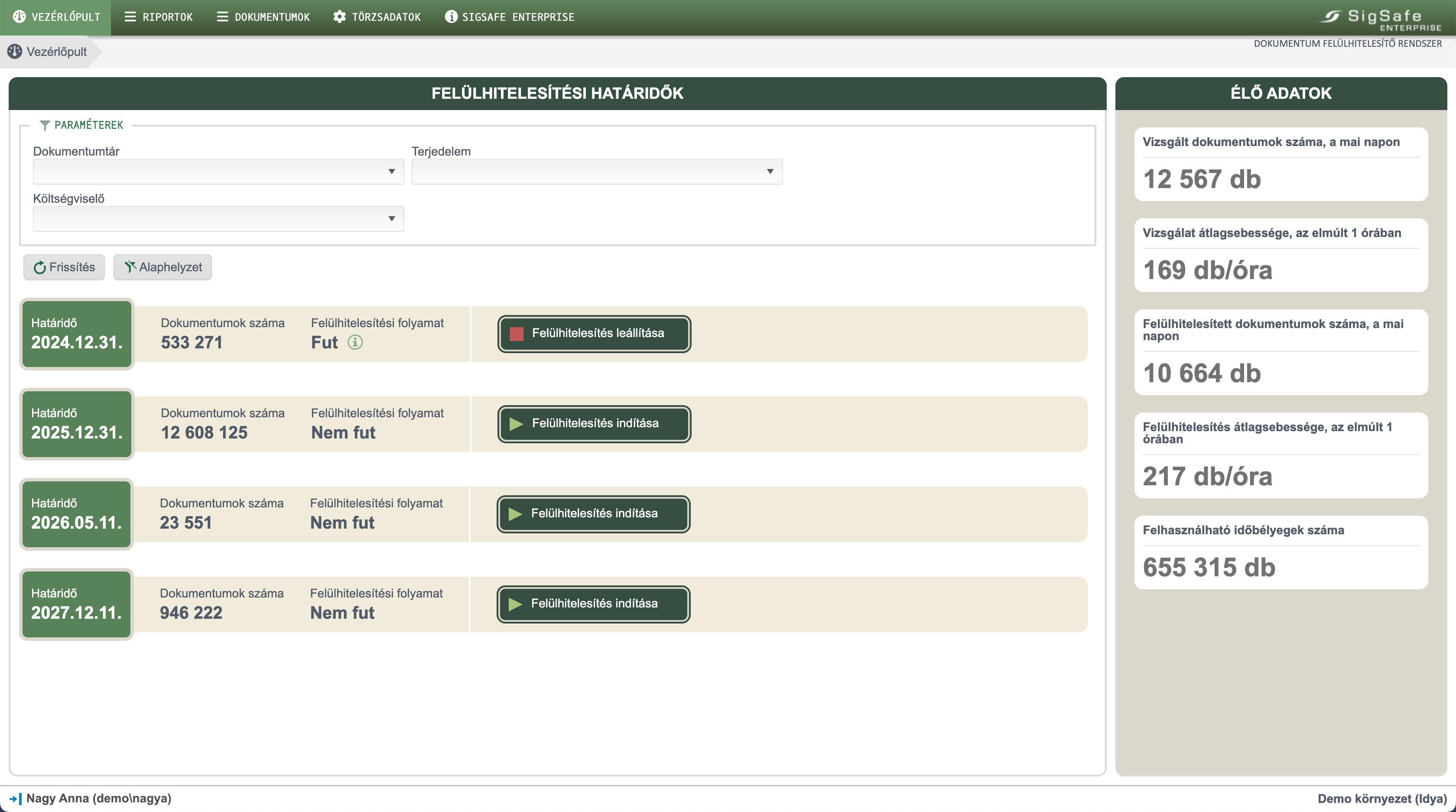The width and height of the screenshot is (1456, 812).
Task: Click the 2024.12.31. deadline tile
Action: click(x=77, y=334)
